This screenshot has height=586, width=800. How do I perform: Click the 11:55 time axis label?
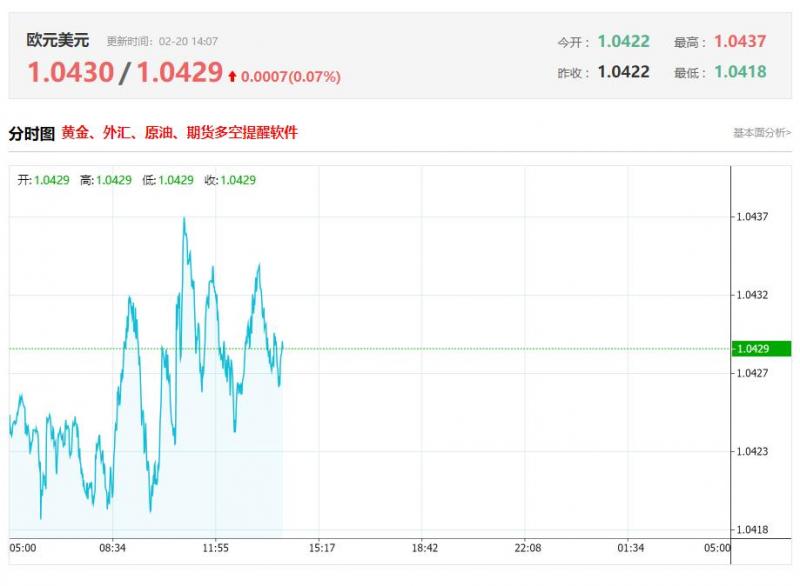pos(215,548)
